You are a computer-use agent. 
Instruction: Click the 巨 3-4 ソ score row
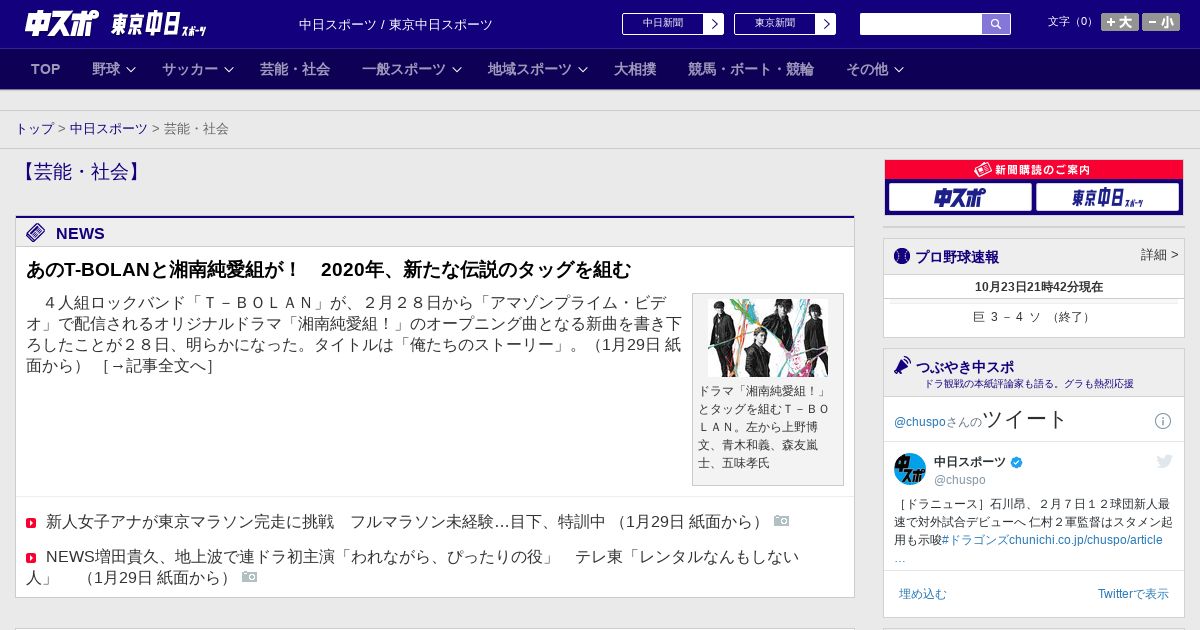(1034, 317)
